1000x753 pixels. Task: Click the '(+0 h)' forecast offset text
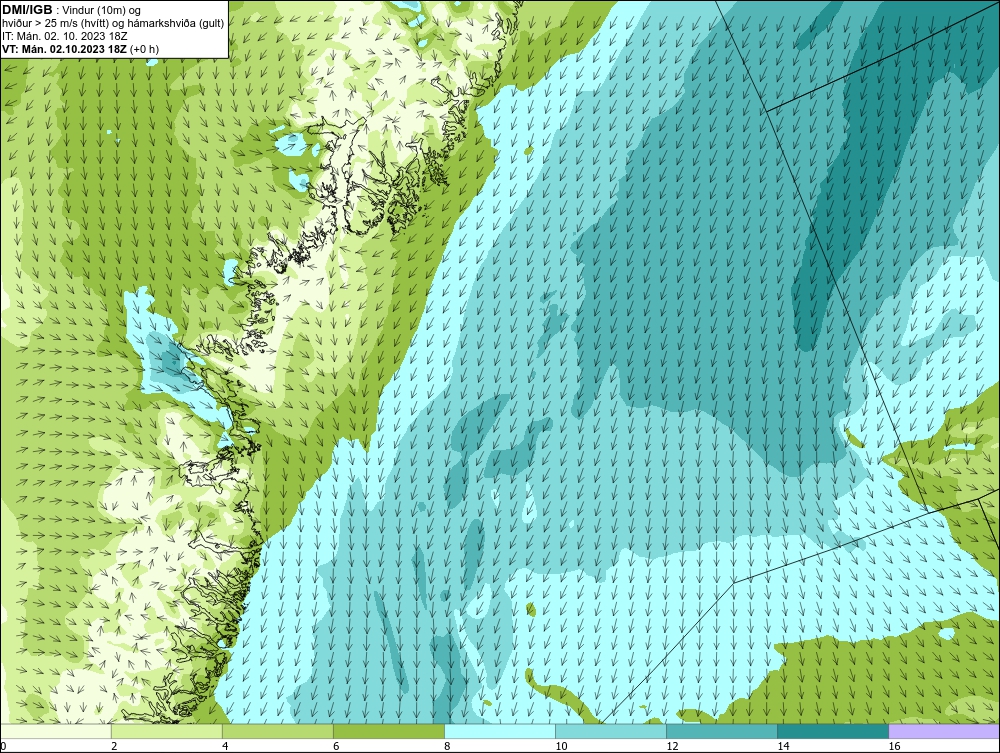(x=144, y=49)
